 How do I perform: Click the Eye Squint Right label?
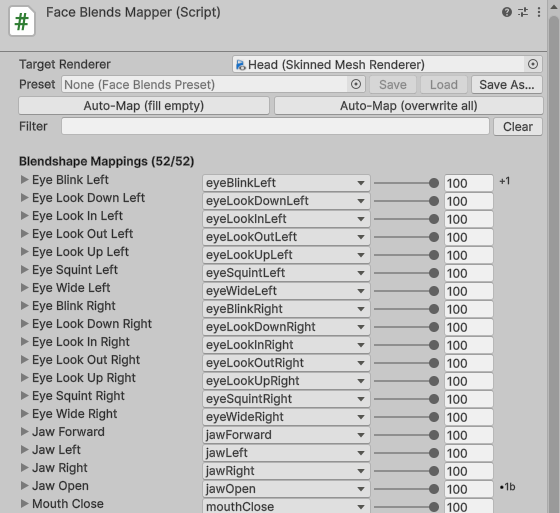[78, 395]
